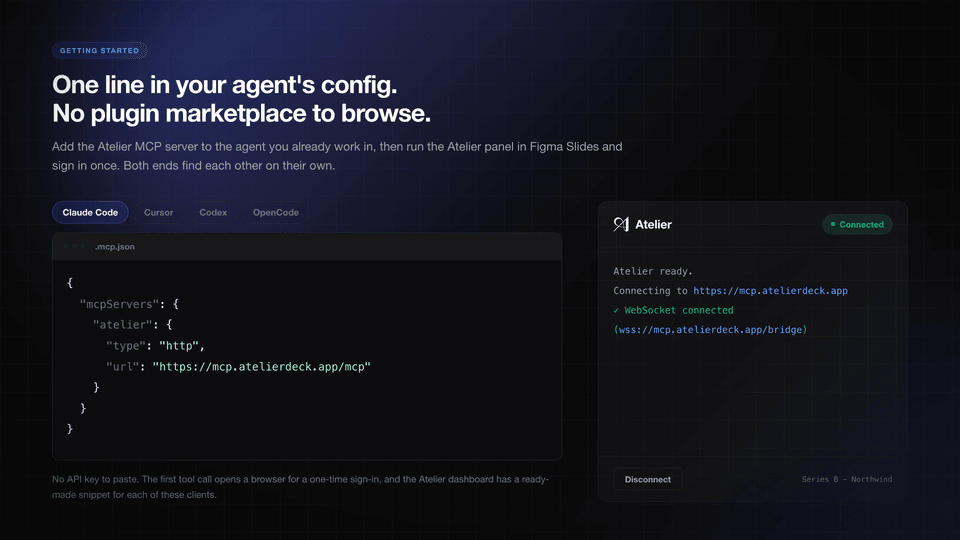This screenshot has height=540, width=960.
Task: Open the OpenCode tab
Action: point(276,212)
